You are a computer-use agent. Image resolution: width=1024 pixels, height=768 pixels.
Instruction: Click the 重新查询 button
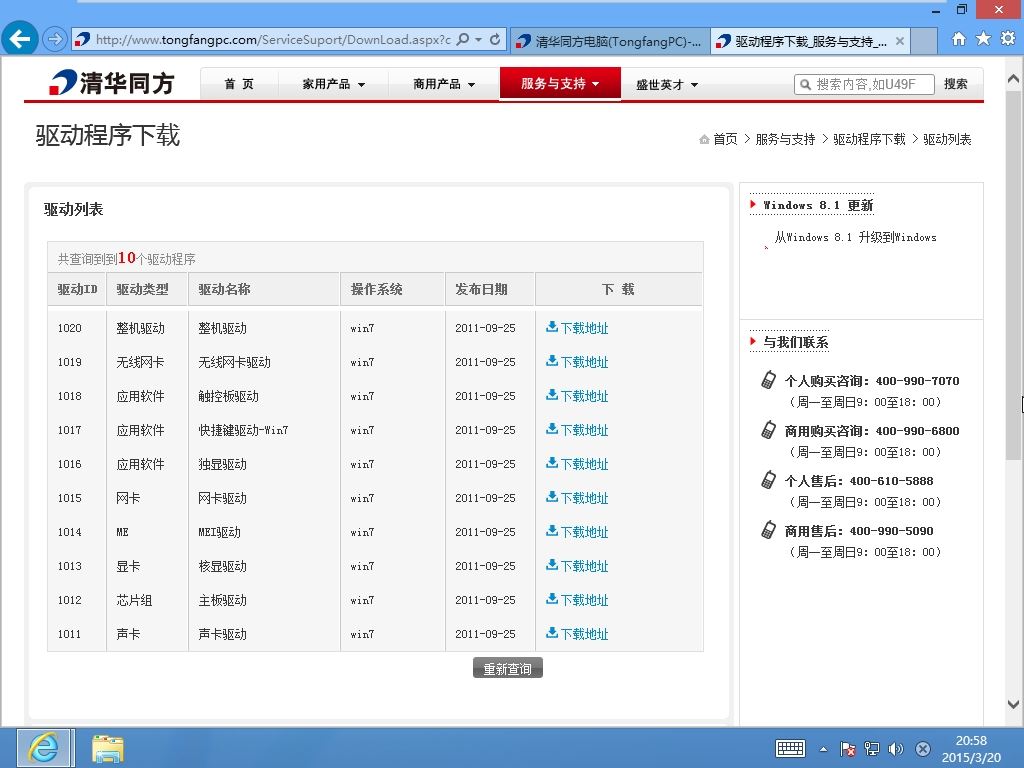coord(507,668)
